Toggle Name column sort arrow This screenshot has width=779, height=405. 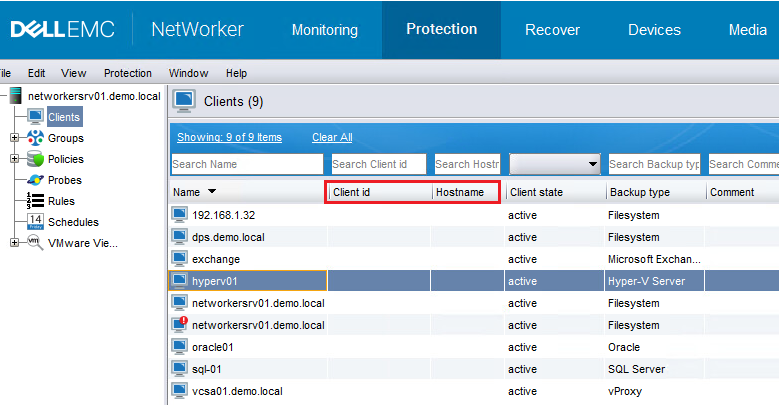pyautogui.click(x=212, y=191)
